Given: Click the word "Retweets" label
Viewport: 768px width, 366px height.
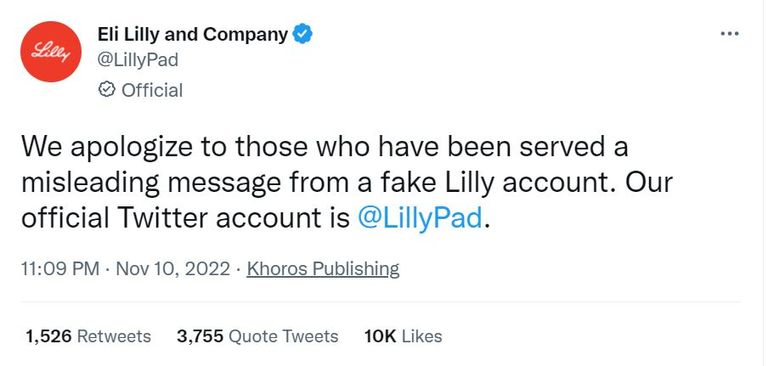Looking at the screenshot, I should (x=114, y=336).
